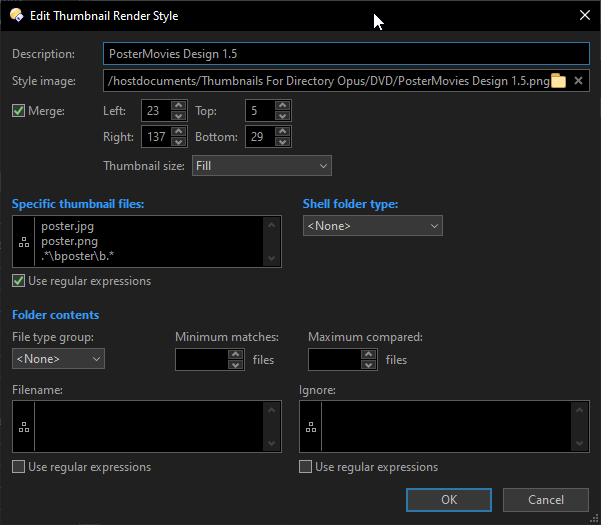This screenshot has height=525, width=601.
Task: Click the list icon beside Specific thumbnail files
Action: [x=24, y=242]
